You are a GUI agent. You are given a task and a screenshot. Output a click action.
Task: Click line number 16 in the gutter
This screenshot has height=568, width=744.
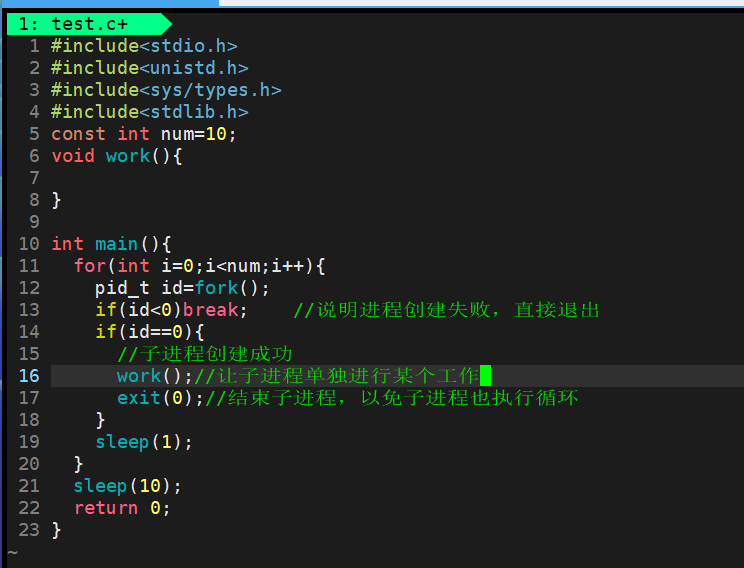[29, 376]
